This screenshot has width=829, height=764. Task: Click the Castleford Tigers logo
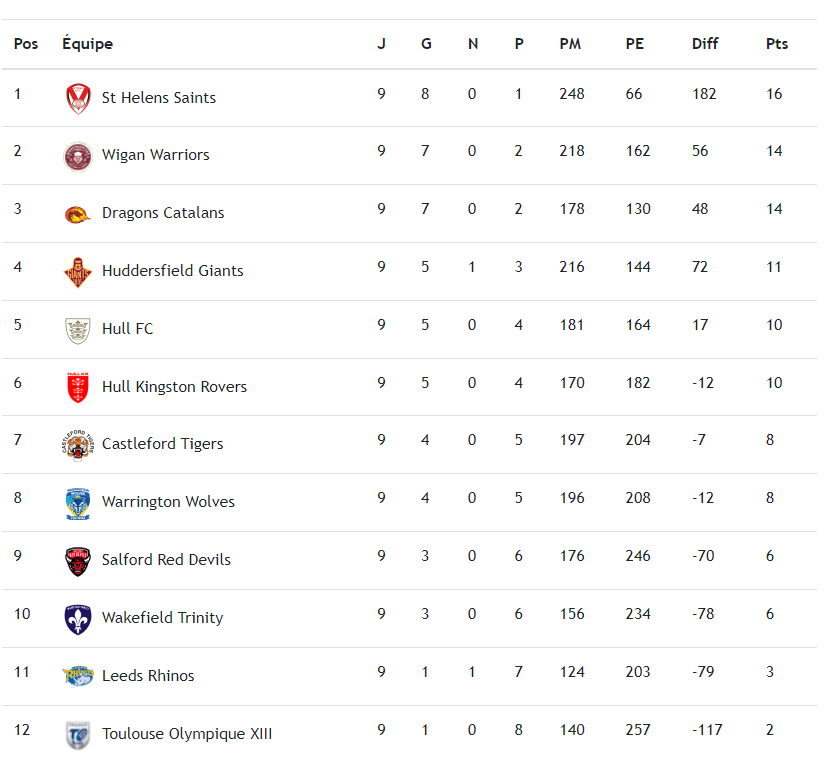[78, 445]
